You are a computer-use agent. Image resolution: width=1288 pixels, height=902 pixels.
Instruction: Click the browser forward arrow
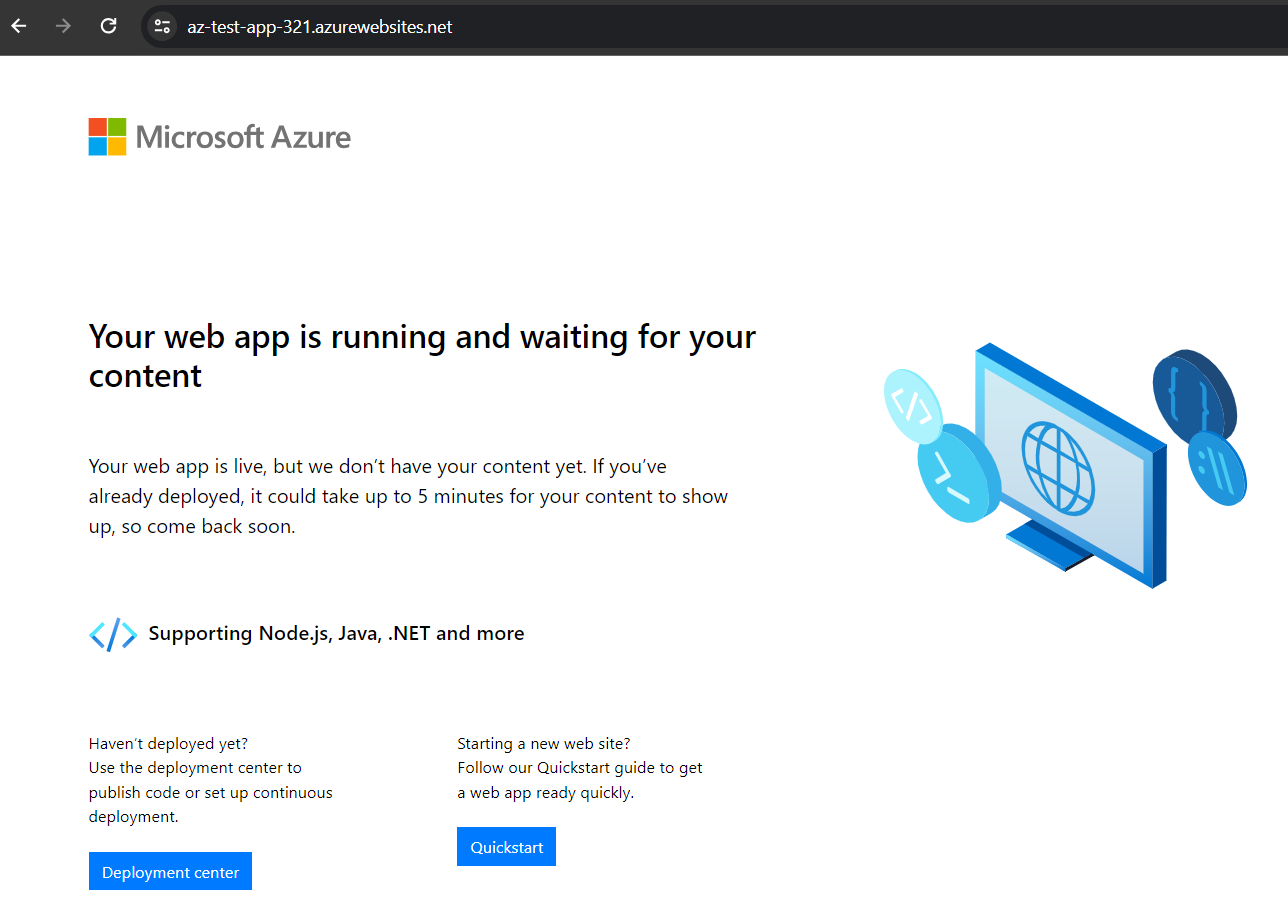[64, 27]
